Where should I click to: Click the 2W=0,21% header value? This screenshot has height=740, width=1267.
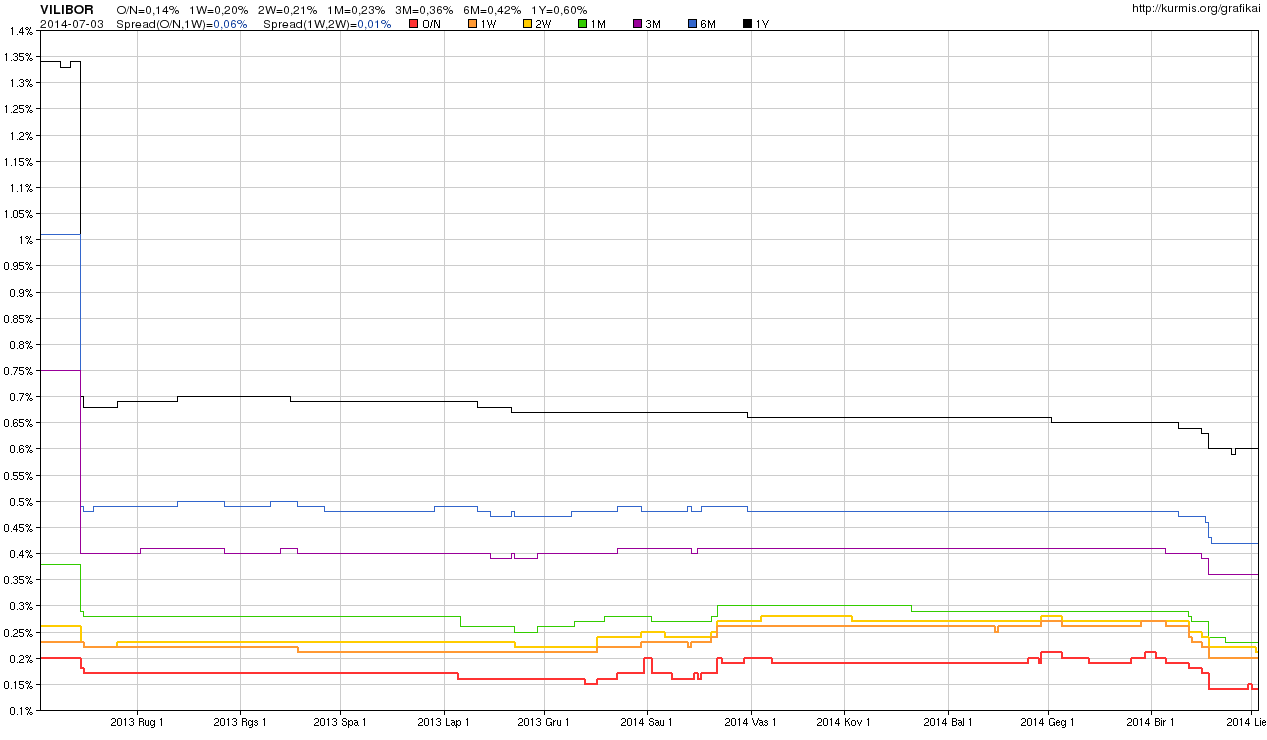288,10
